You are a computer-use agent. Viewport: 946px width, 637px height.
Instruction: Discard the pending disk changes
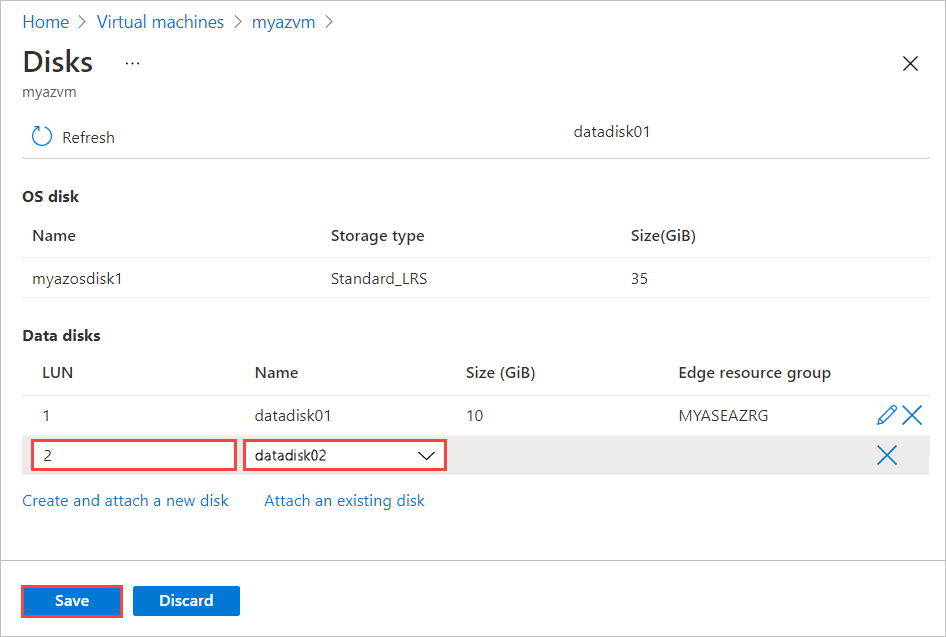click(186, 600)
